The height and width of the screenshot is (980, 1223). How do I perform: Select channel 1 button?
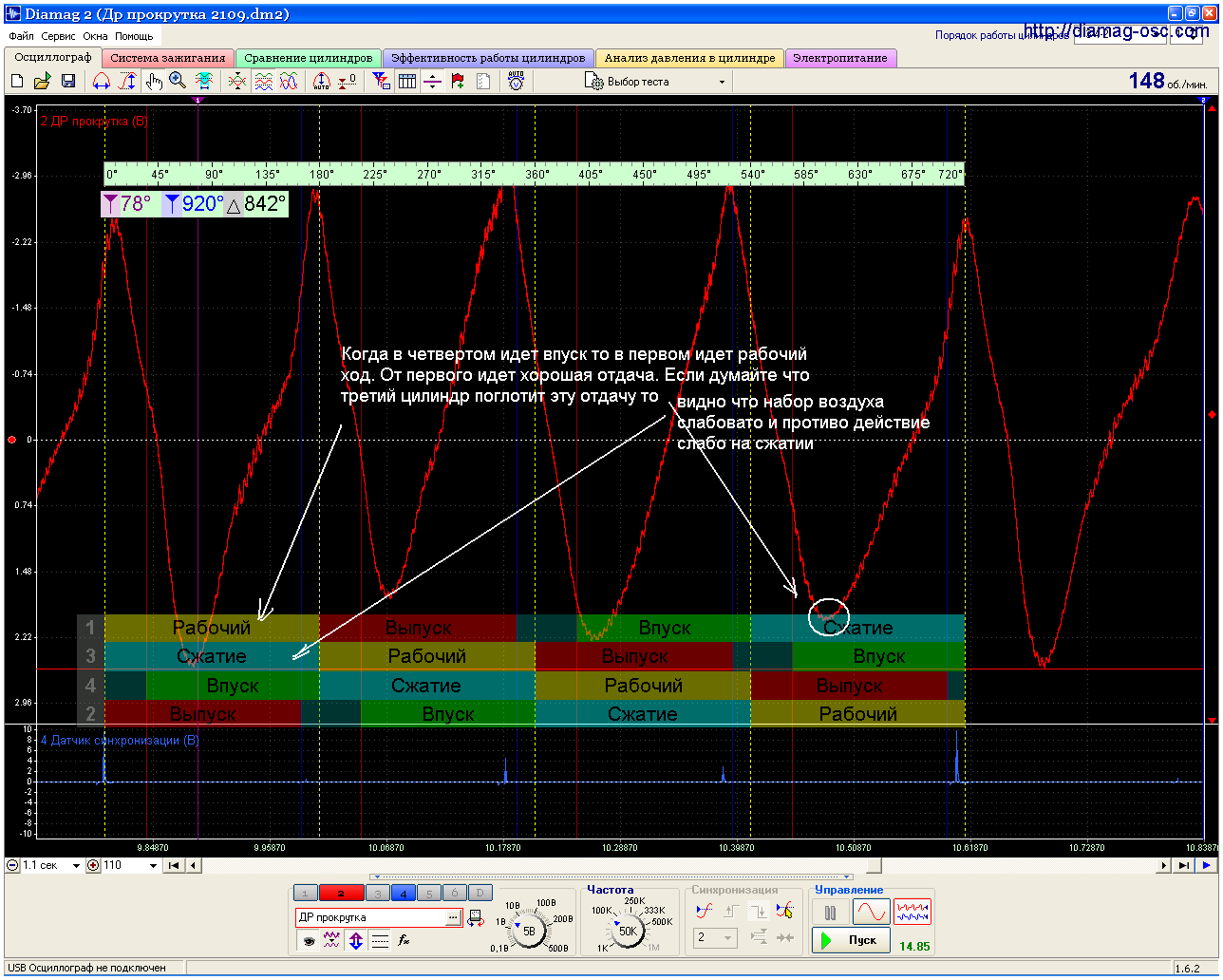305,893
